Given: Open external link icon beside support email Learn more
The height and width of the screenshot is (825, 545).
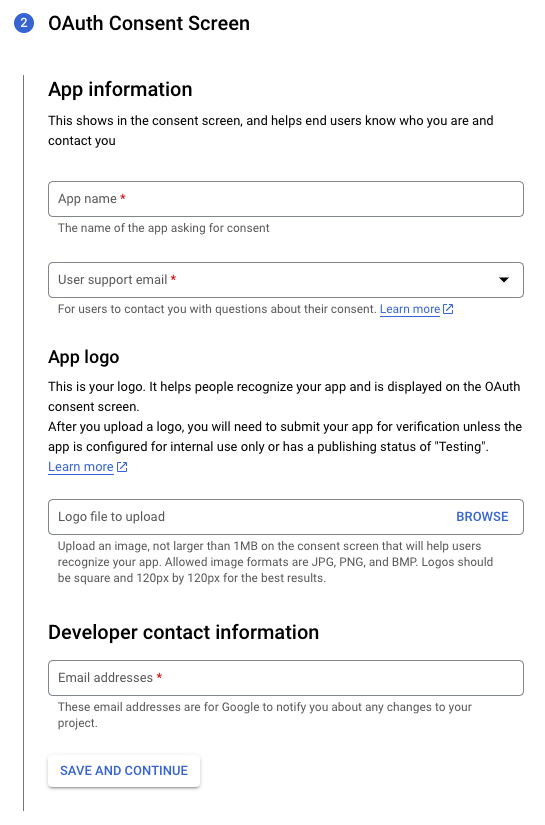Looking at the screenshot, I should point(448,309).
